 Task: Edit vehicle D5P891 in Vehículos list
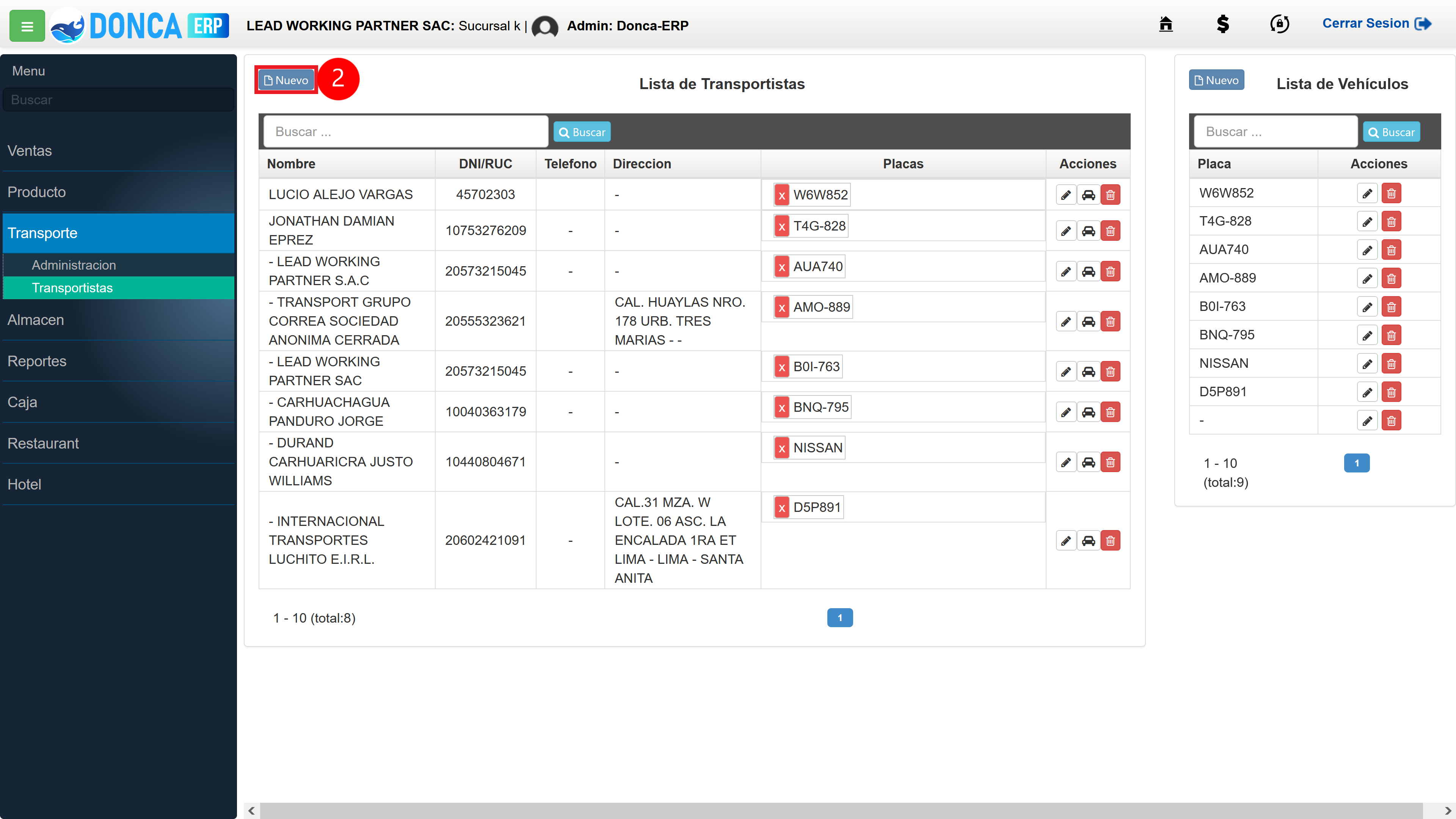(x=1367, y=392)
